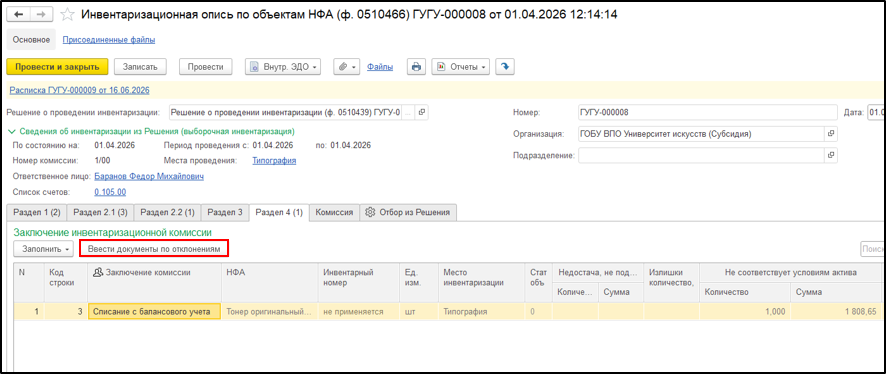The image size is (886, 374).
Task: Click the Организация input field
Action: point(701,134)
